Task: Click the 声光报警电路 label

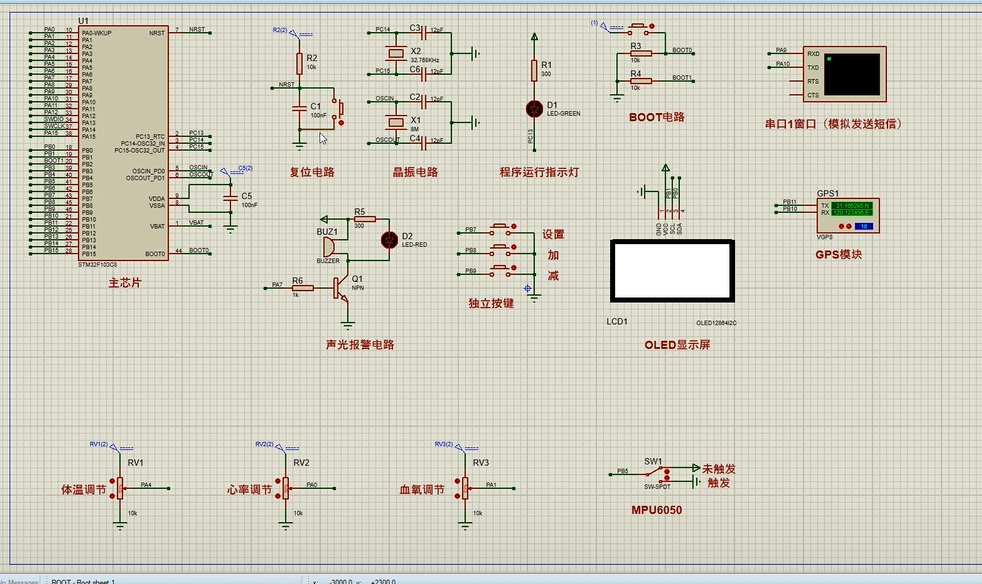Action: coord(360,344)
